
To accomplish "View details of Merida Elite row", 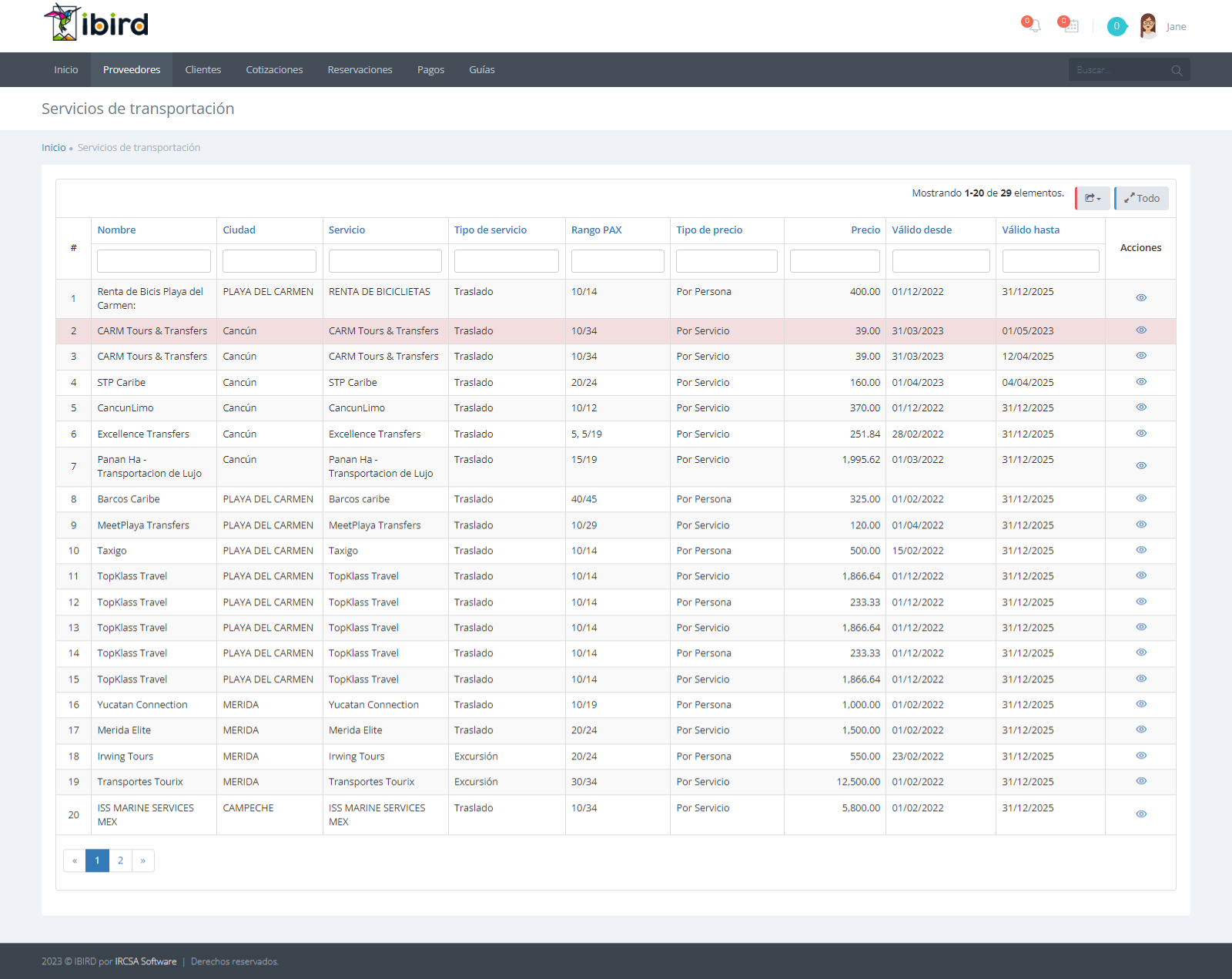I will click(1141, 729).
